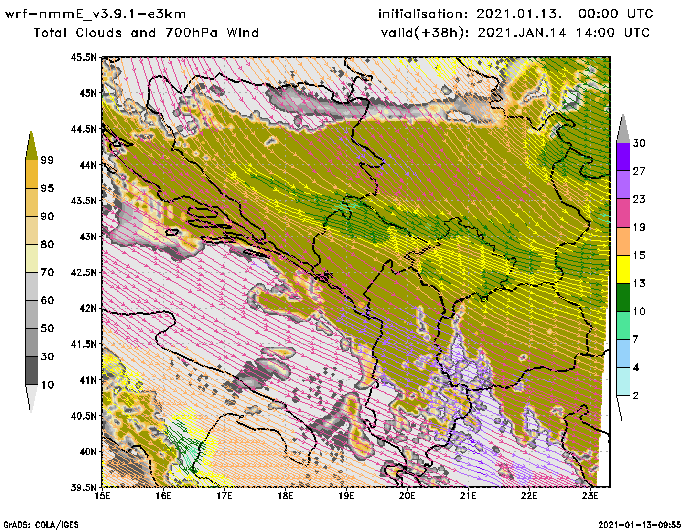Click the 42.5N latitude axis label
This screenshot has width=700, height=530.
tap(83, 272)
